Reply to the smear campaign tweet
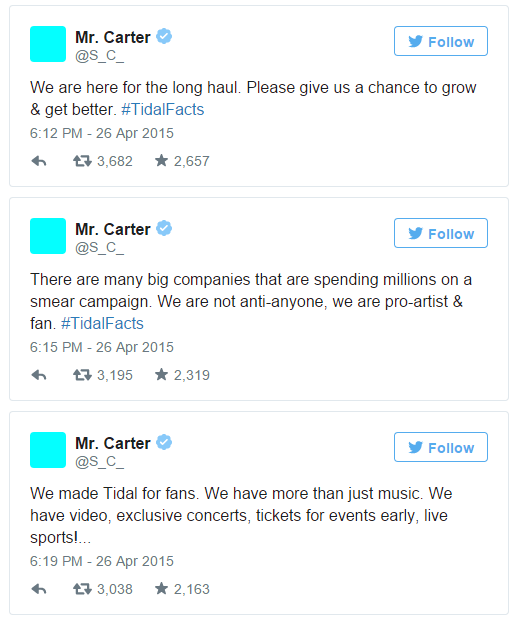The height and width of the screenshot is (622, 518). [x=39, y=375]
